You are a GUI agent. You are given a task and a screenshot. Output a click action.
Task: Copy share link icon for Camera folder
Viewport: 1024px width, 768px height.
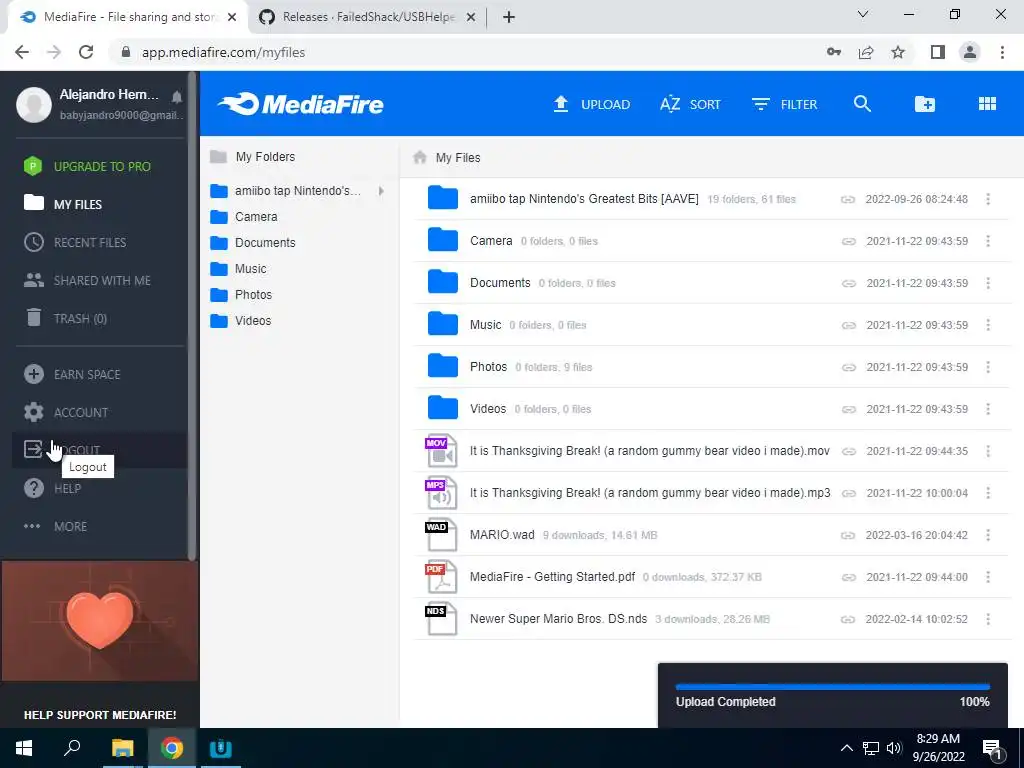[x=848, y=241]
